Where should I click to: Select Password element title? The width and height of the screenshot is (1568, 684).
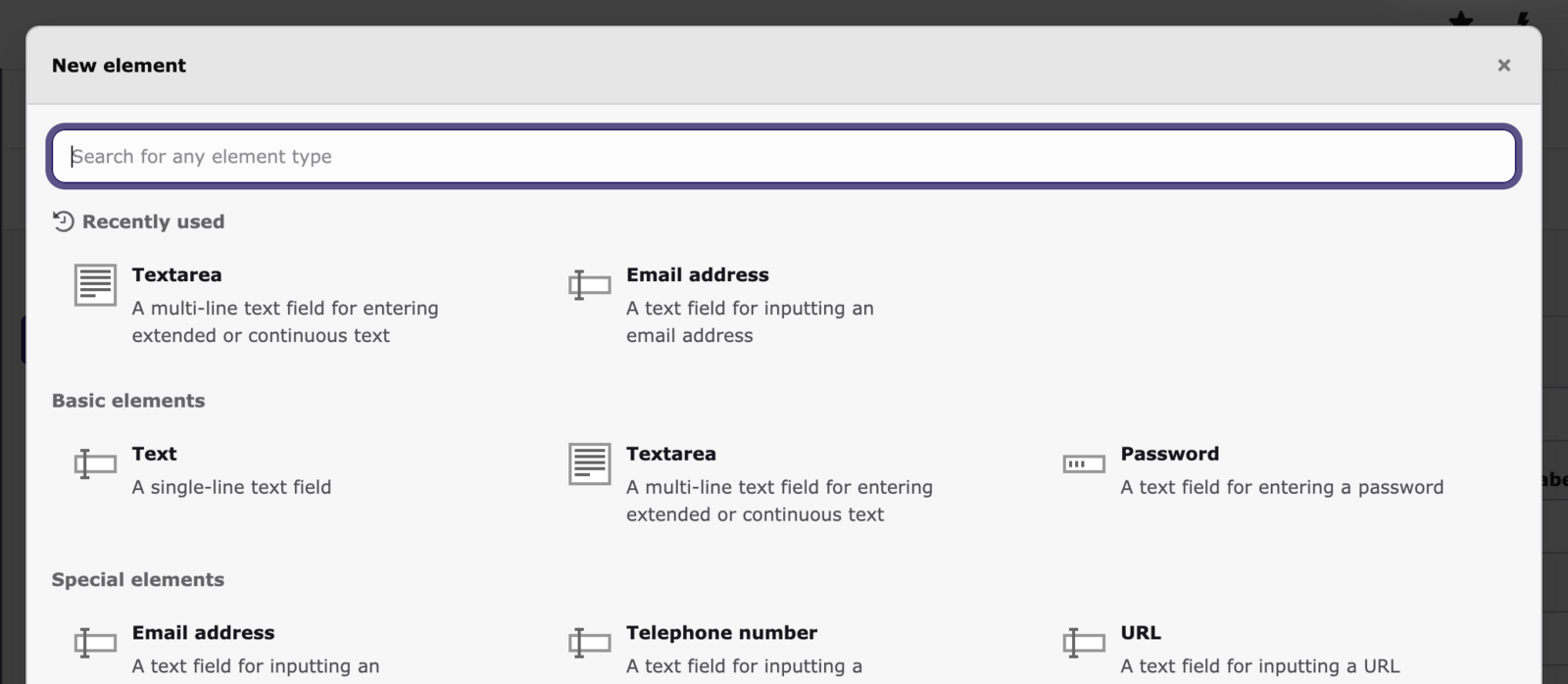pos(1169,454)
